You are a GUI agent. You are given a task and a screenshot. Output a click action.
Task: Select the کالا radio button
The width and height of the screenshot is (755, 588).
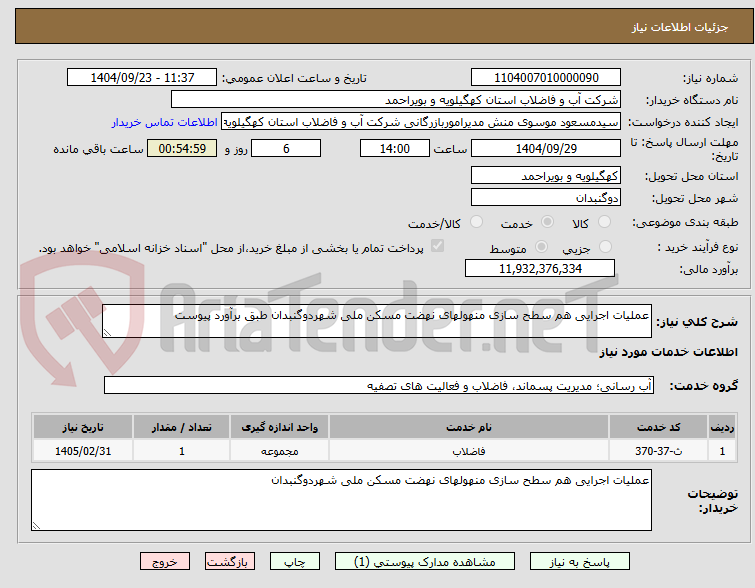click(604, 222)
